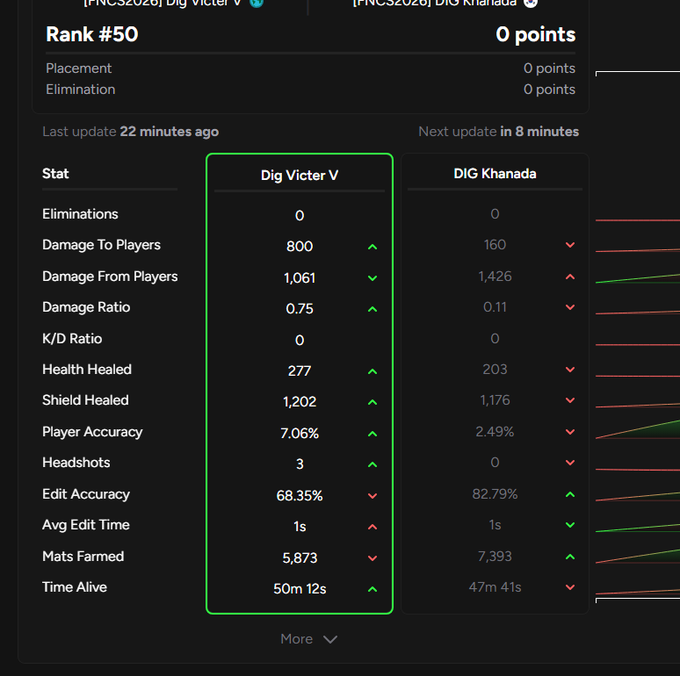Click the 0 points total heading
Viewport: 680px width, 676px height.
pyautogui.click(x=536, y=34)
